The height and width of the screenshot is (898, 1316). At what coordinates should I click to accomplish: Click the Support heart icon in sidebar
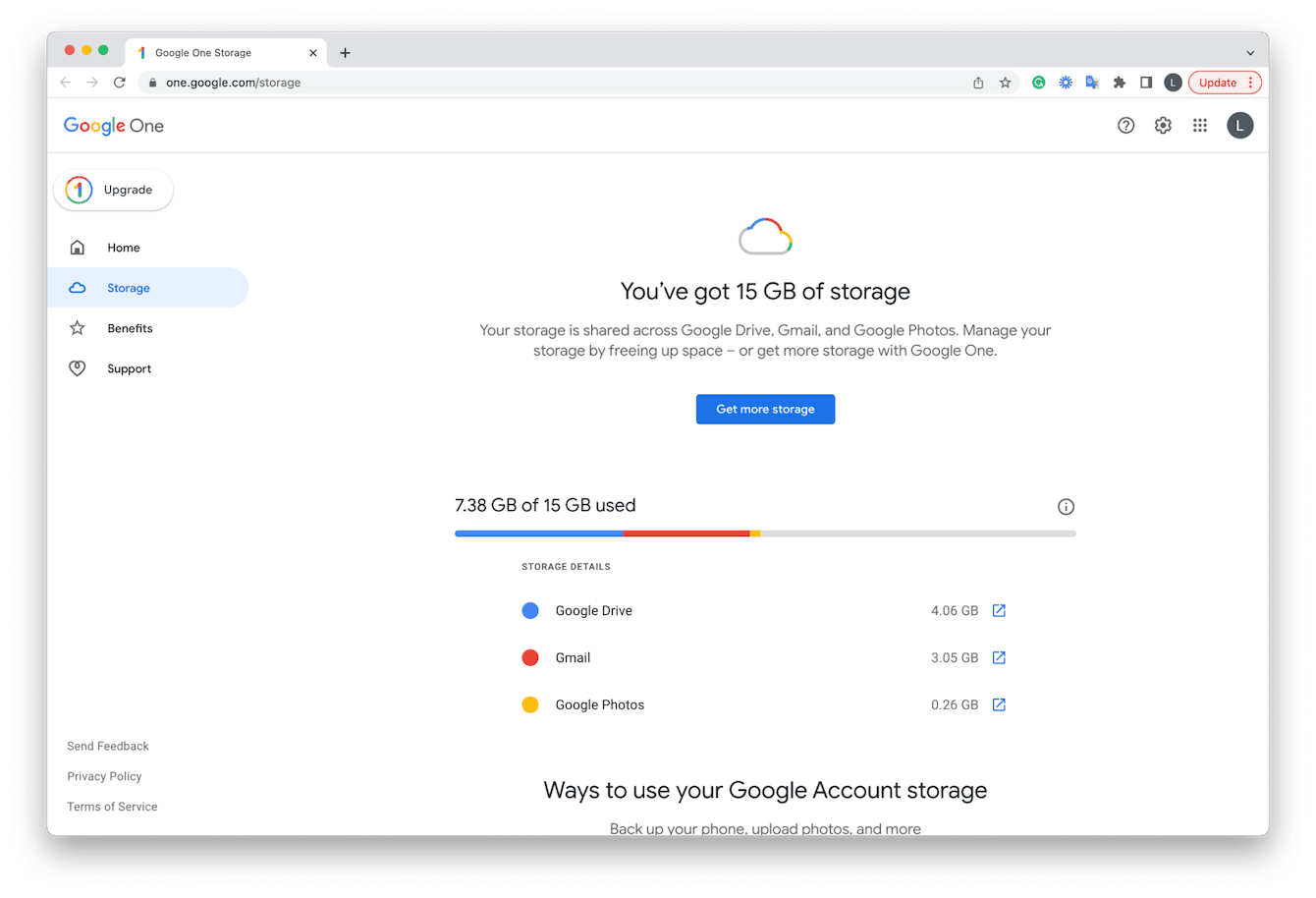pos(78,368)
